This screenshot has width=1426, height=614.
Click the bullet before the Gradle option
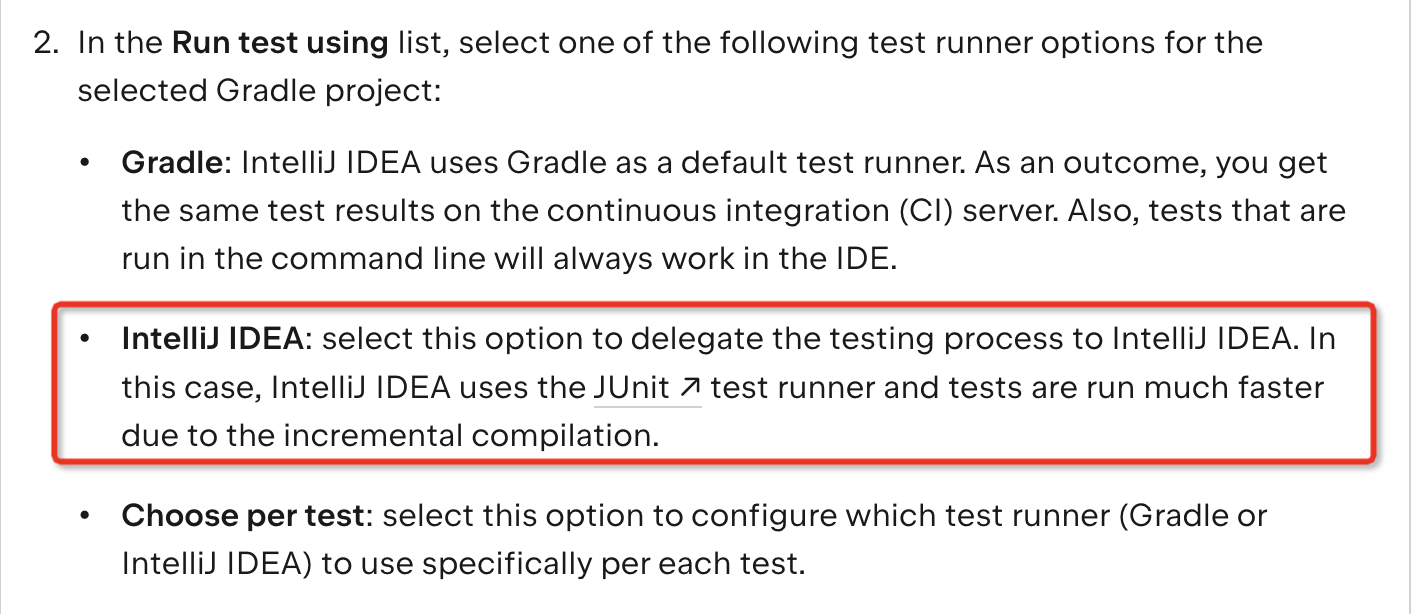[x=87, y=163]
